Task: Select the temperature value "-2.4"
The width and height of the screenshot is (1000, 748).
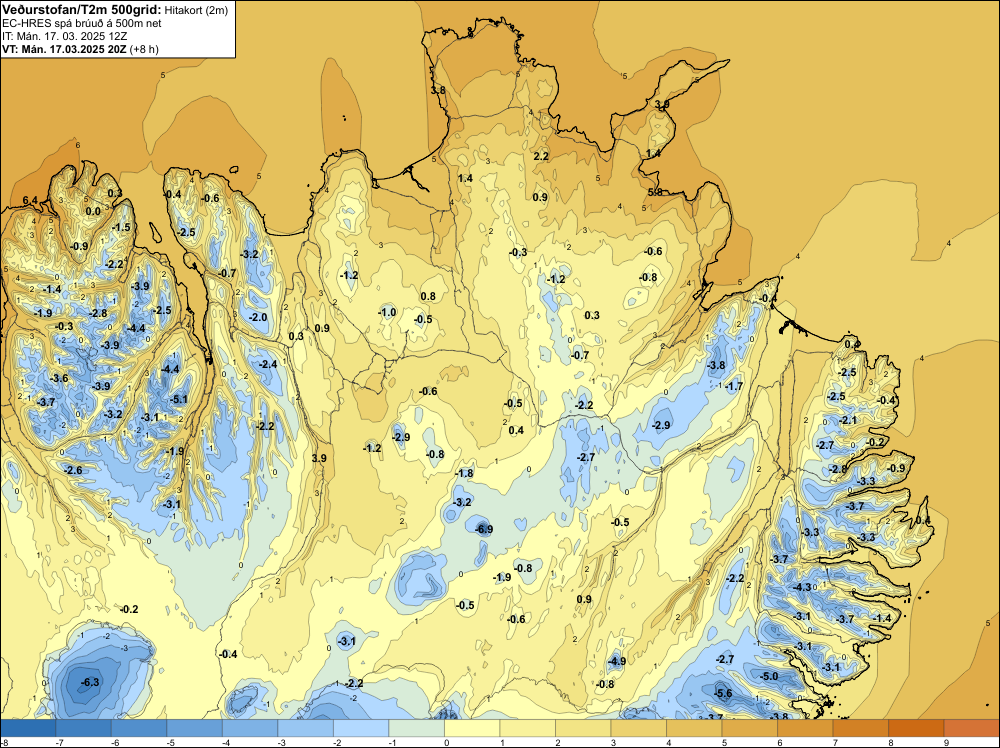Action: [268, 364]
